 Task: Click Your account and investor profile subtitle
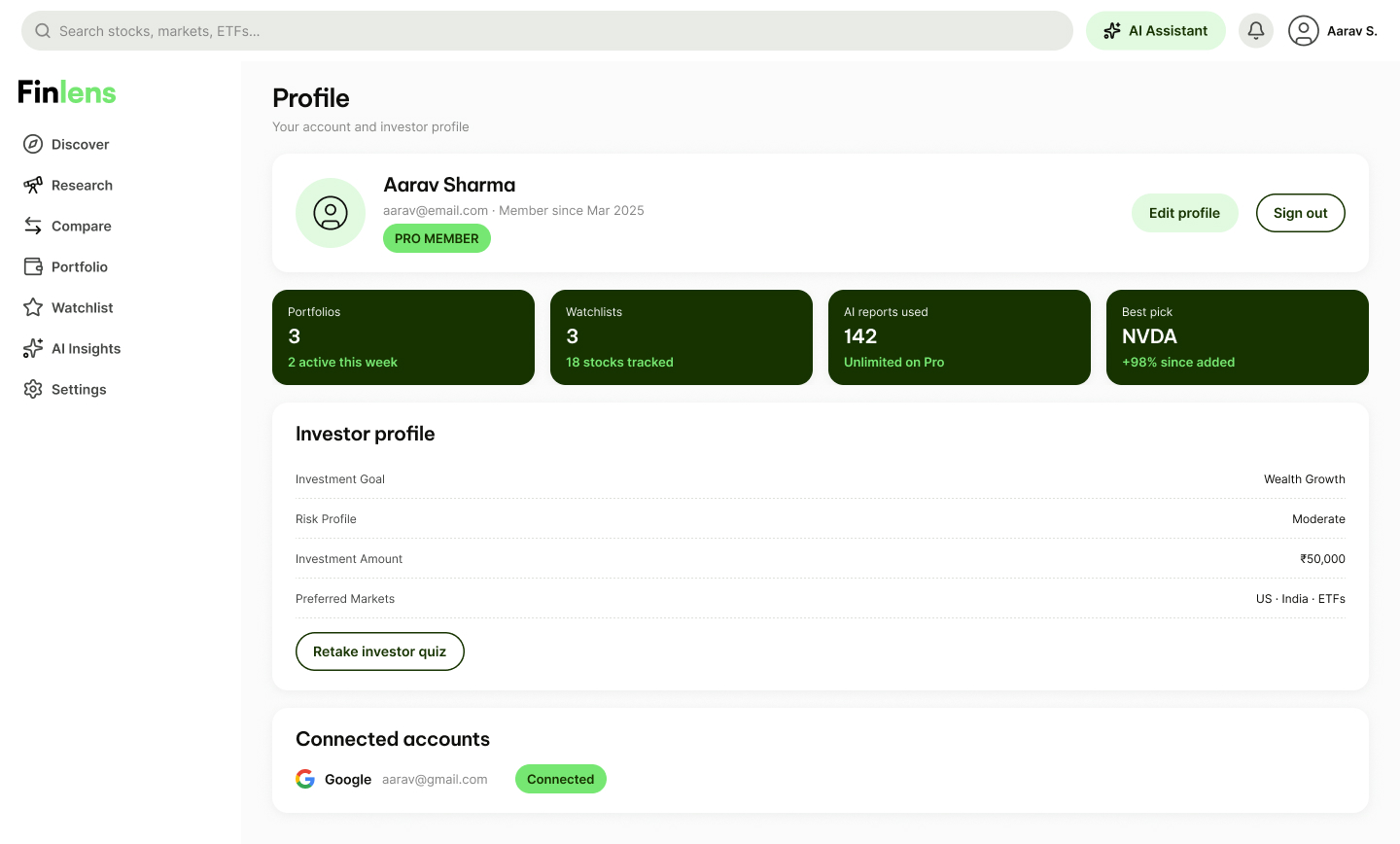pyautogui.click(x=370, y=126)
